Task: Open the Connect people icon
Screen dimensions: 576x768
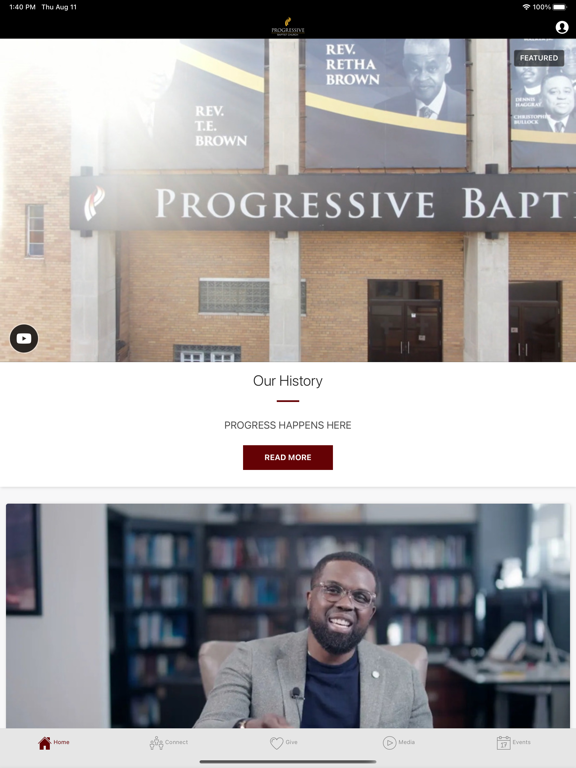Action: (x=156, y=743)
